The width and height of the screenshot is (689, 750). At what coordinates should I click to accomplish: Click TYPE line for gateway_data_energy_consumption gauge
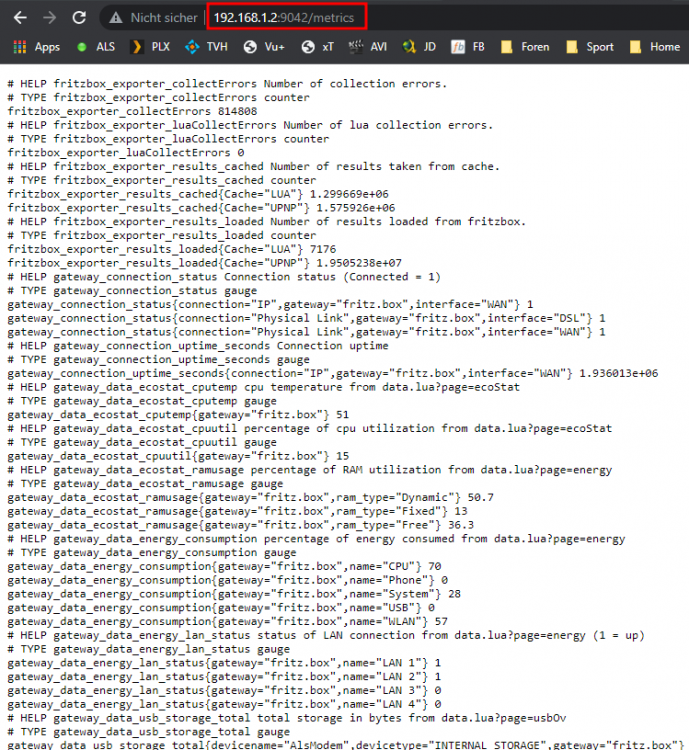[x=152, y=553]
